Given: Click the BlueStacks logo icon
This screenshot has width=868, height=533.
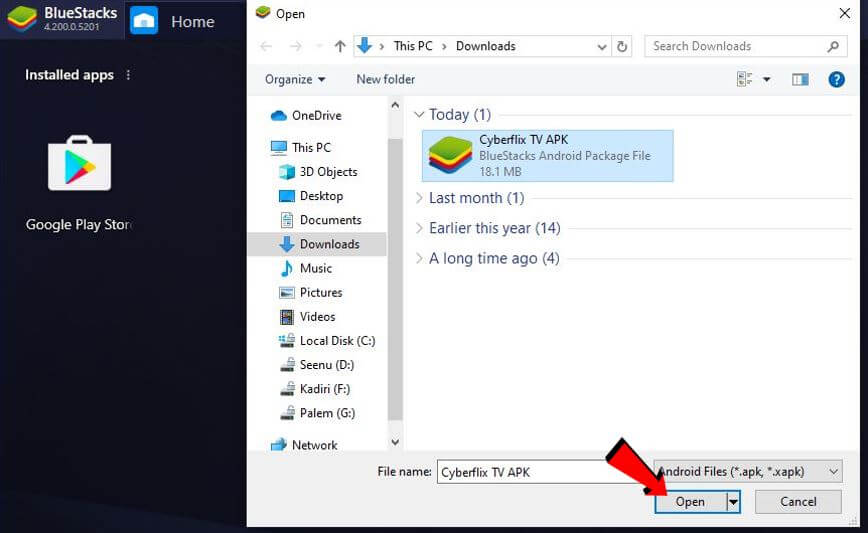Looking at the screenshot, I should (x=23, y=18).
